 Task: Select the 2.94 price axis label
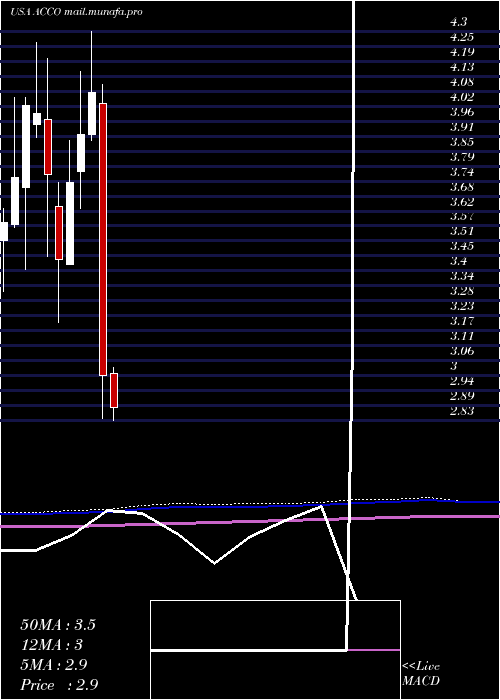point(462,381)
